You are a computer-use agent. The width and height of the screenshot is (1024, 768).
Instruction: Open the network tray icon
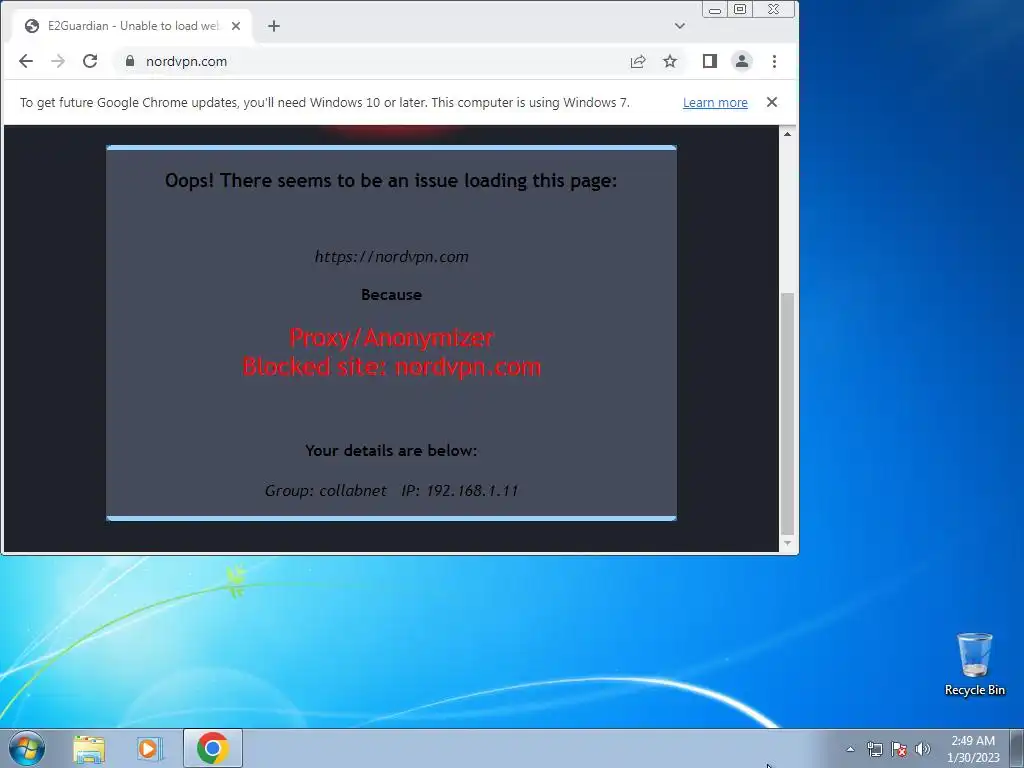pos(874,749)
